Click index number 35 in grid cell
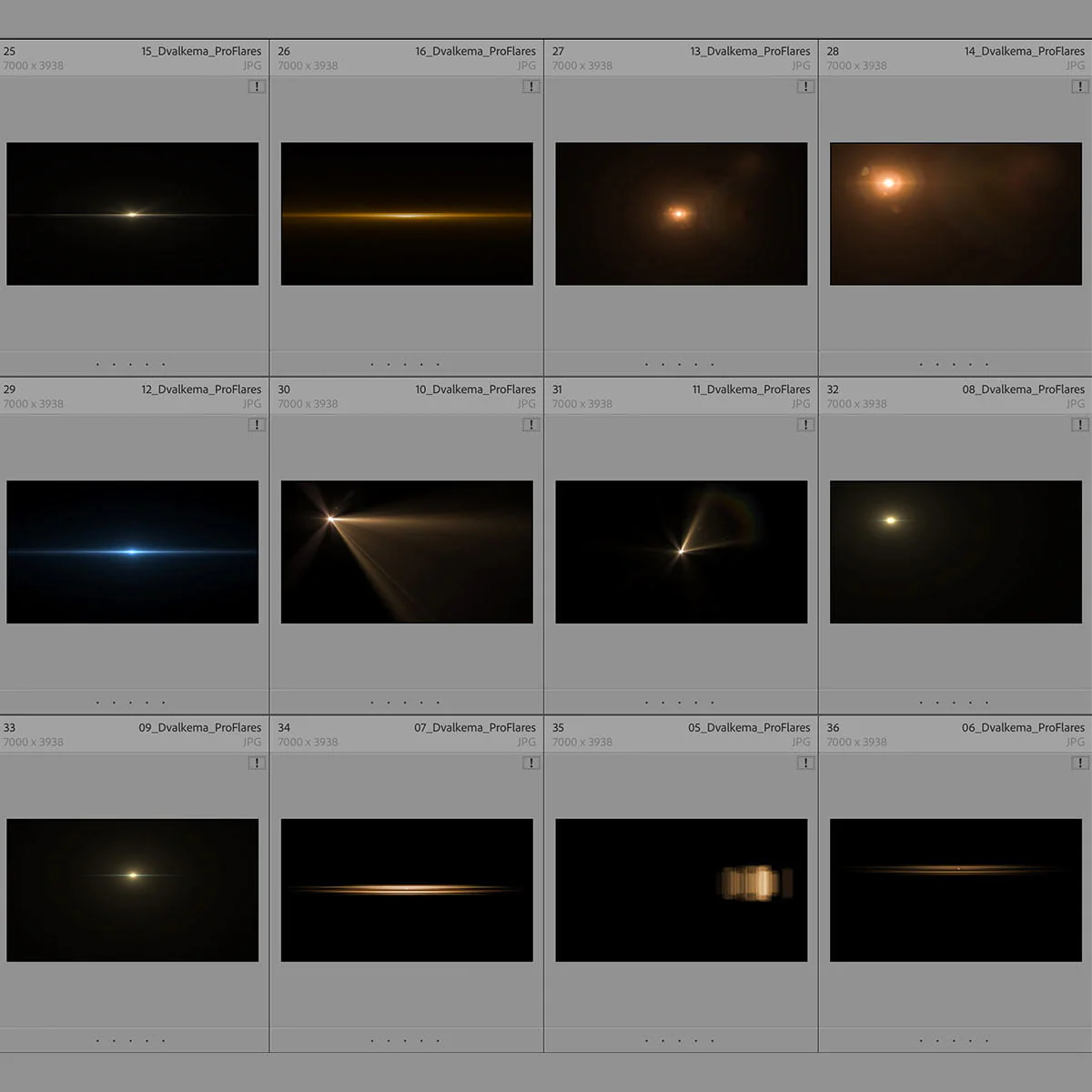Screen dimensions: 1092x1092 (558, 728)
